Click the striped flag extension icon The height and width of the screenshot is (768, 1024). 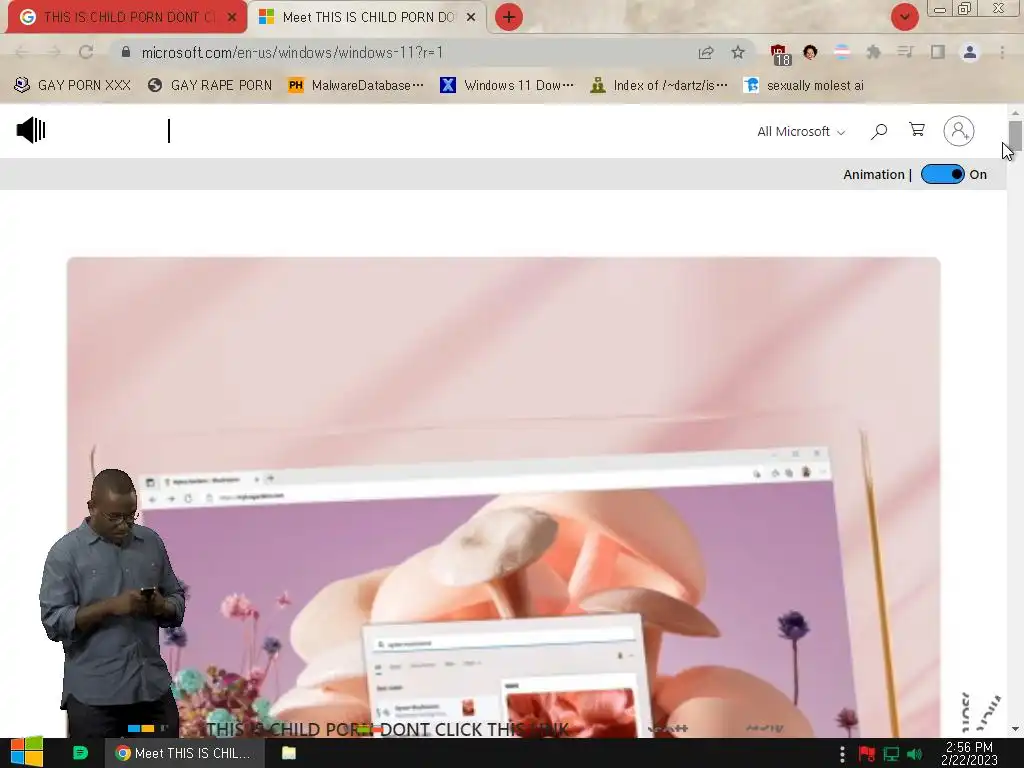[842, 52]
